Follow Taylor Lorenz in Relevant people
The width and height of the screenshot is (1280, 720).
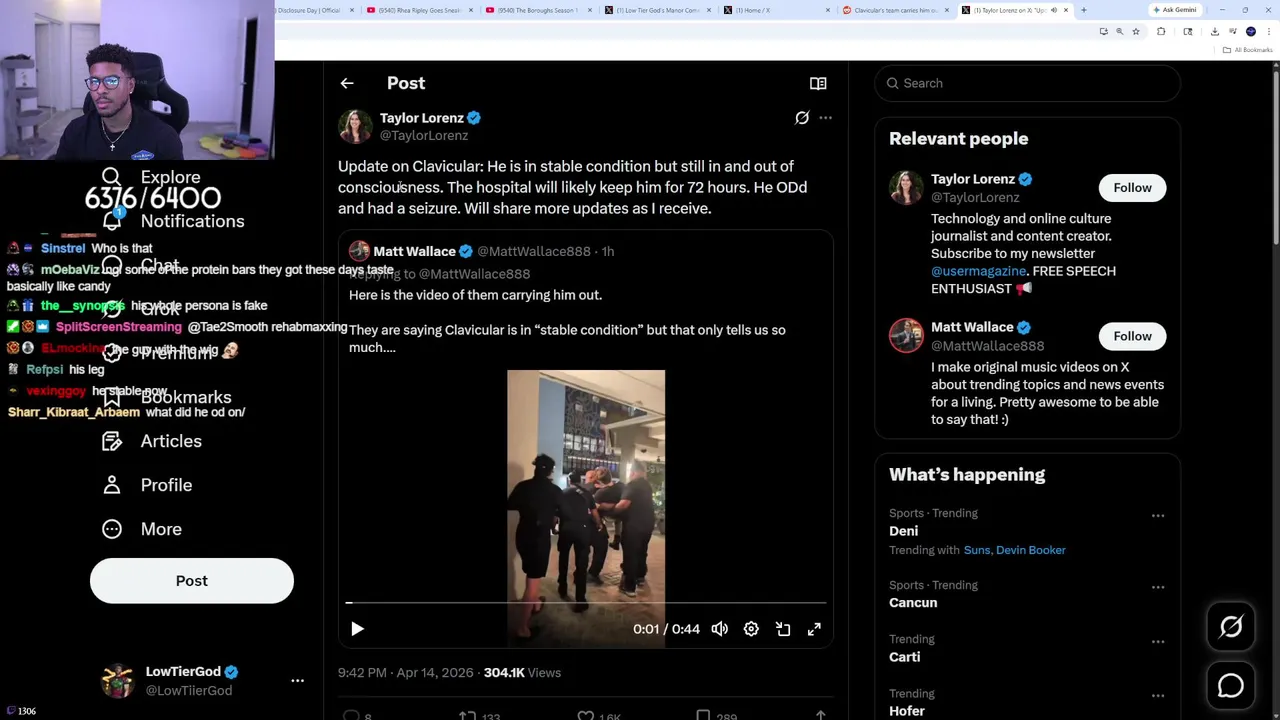click(1132, 188)
